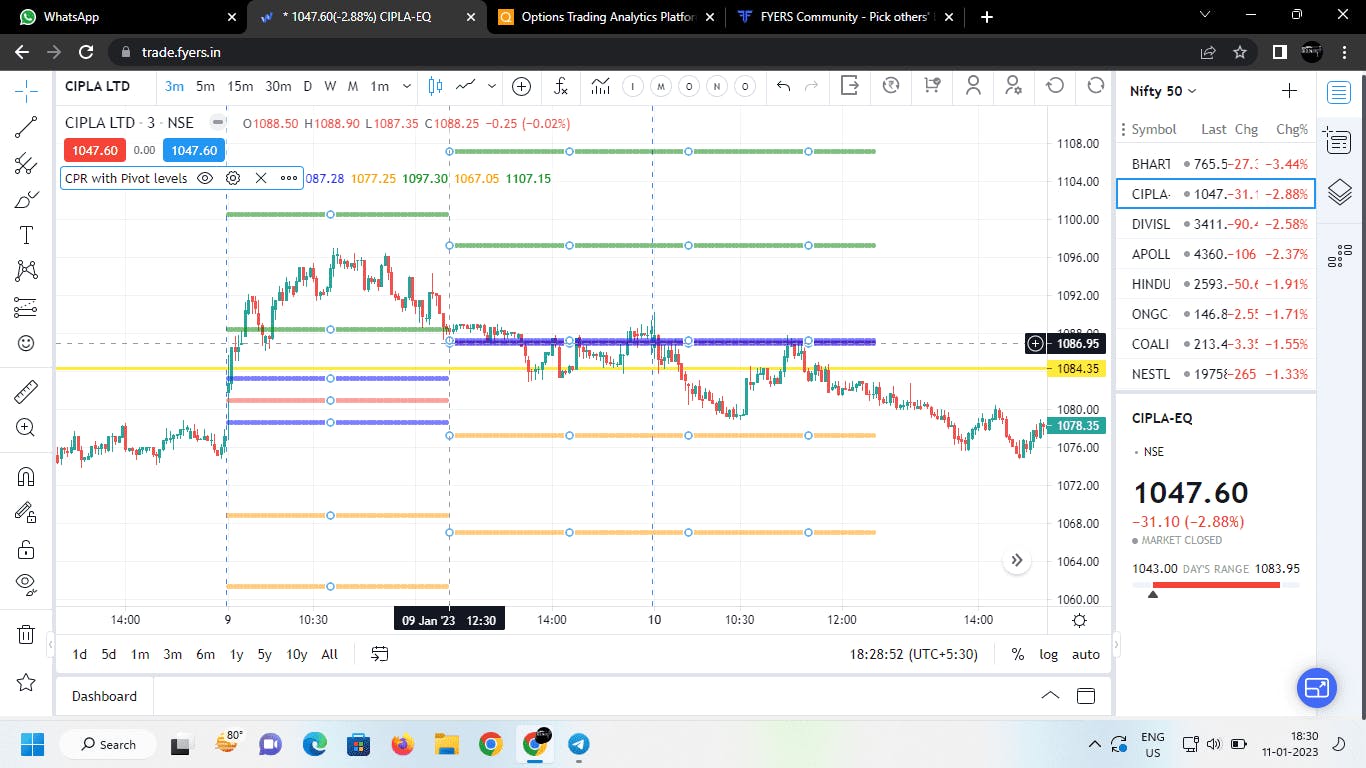This screenshot has height=768, width=1366.
Task: Select the ruler Measure tool
Action: pos(26,391)
